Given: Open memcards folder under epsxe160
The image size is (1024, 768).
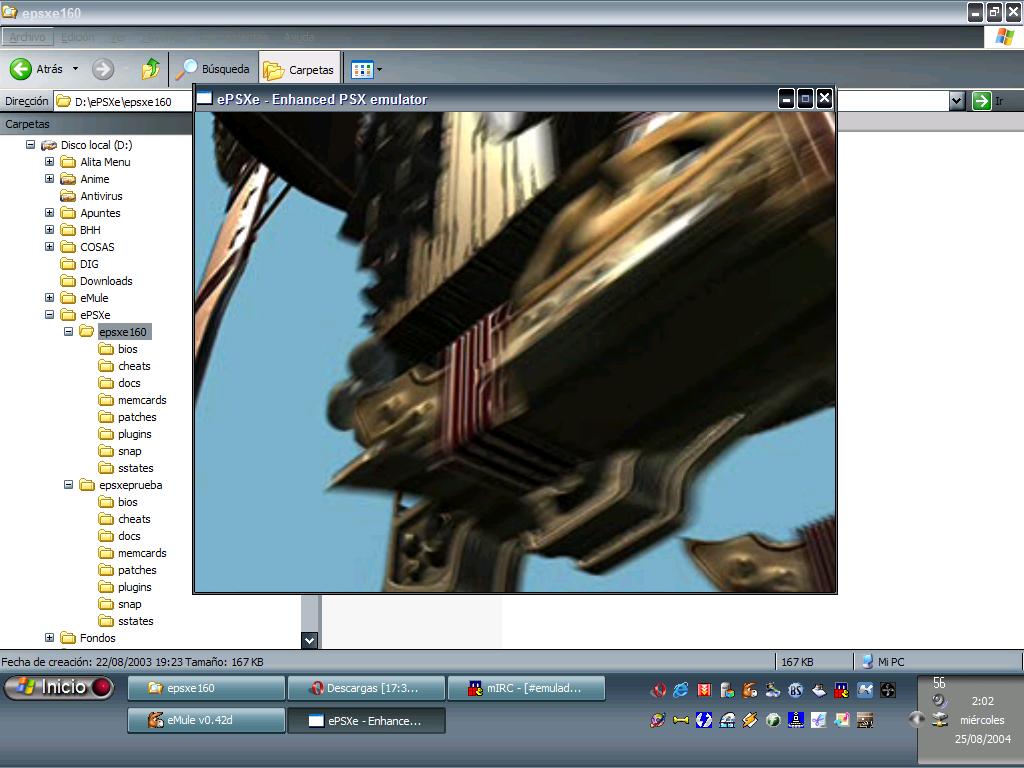Looking at the screenshot, I should (132, 400).
